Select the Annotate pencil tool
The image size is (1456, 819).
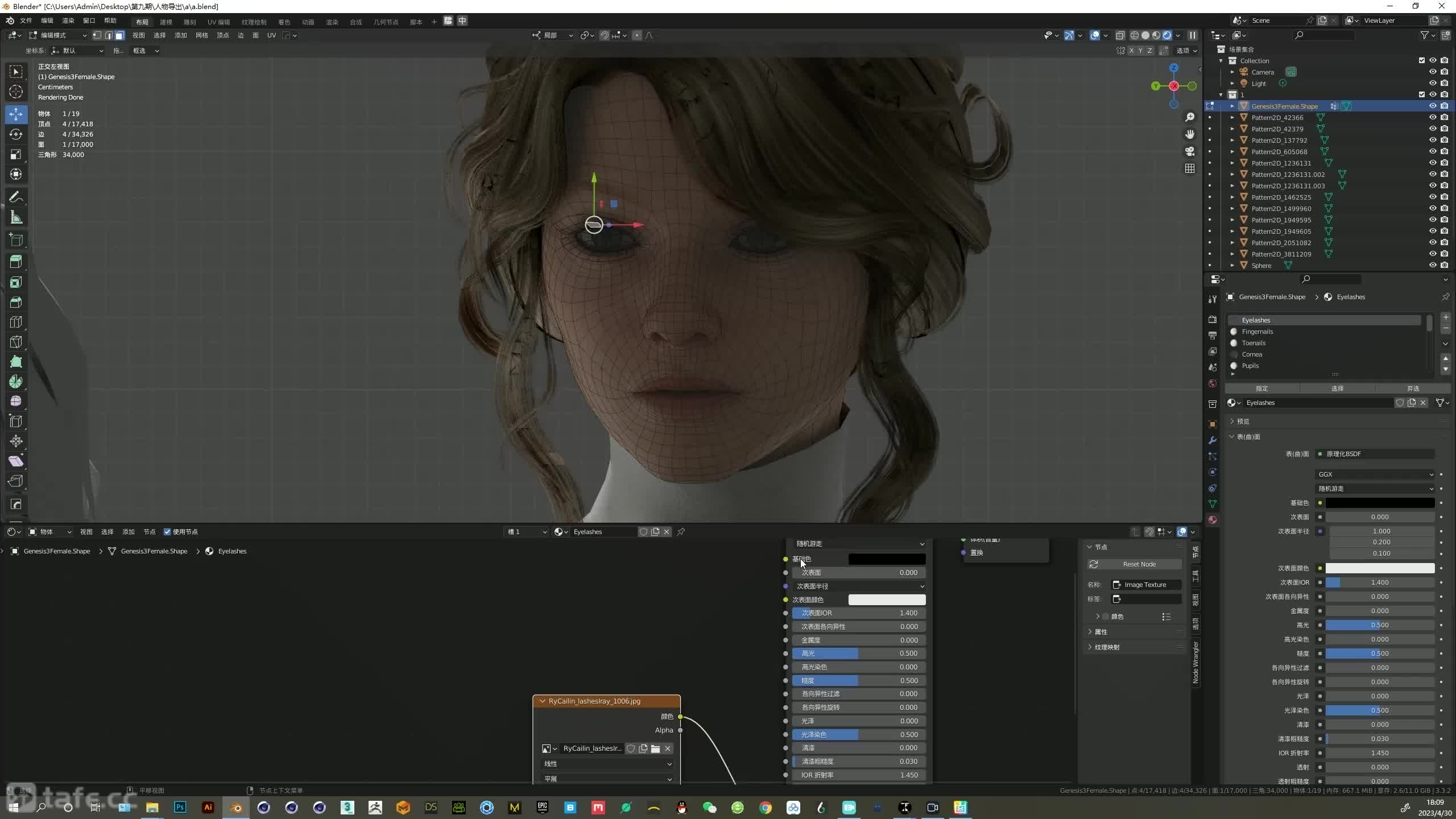point(16,197)
